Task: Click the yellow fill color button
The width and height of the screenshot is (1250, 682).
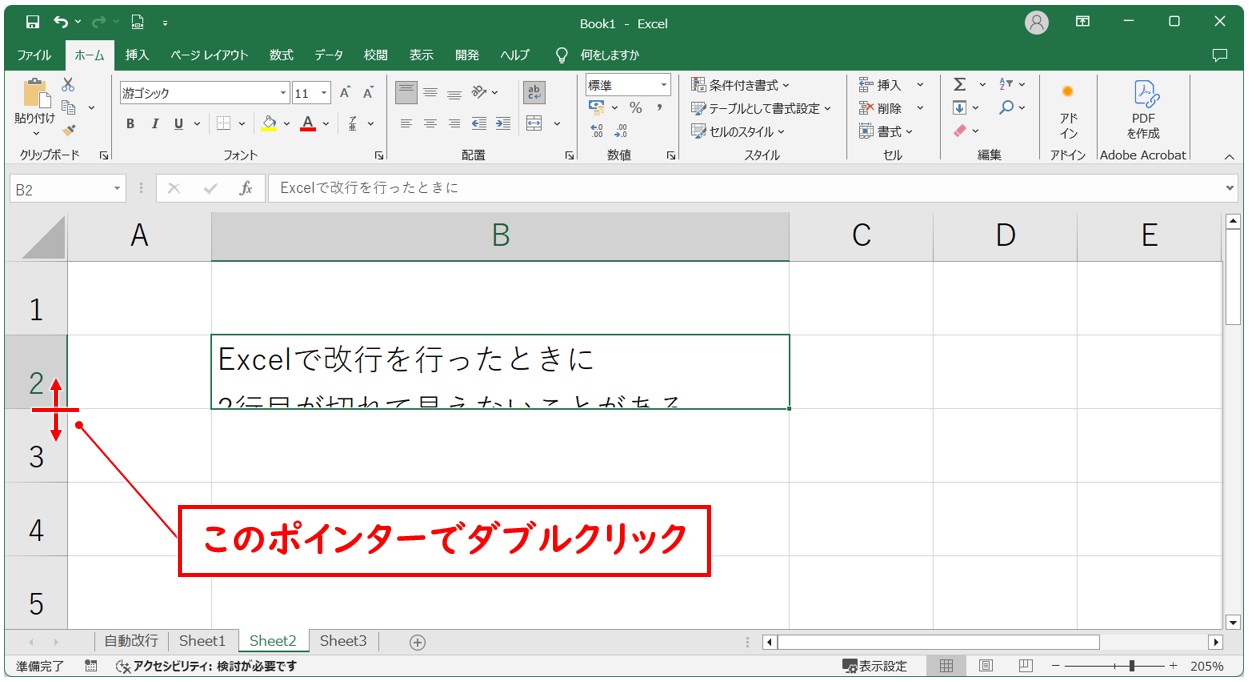Action: pos(268,124)
